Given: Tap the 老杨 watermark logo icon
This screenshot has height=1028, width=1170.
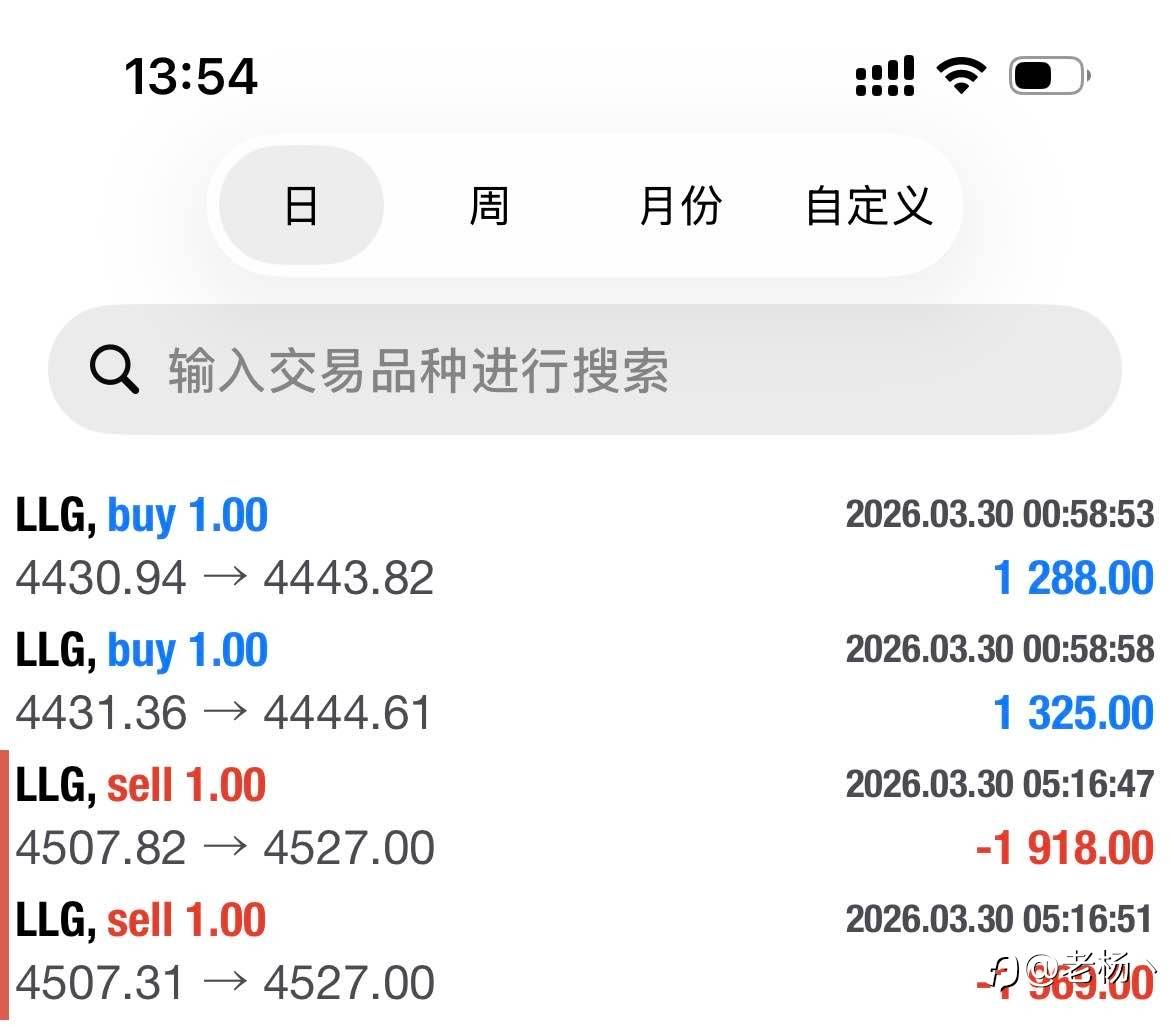Looking at the screenshot, I should [1003, 968].
